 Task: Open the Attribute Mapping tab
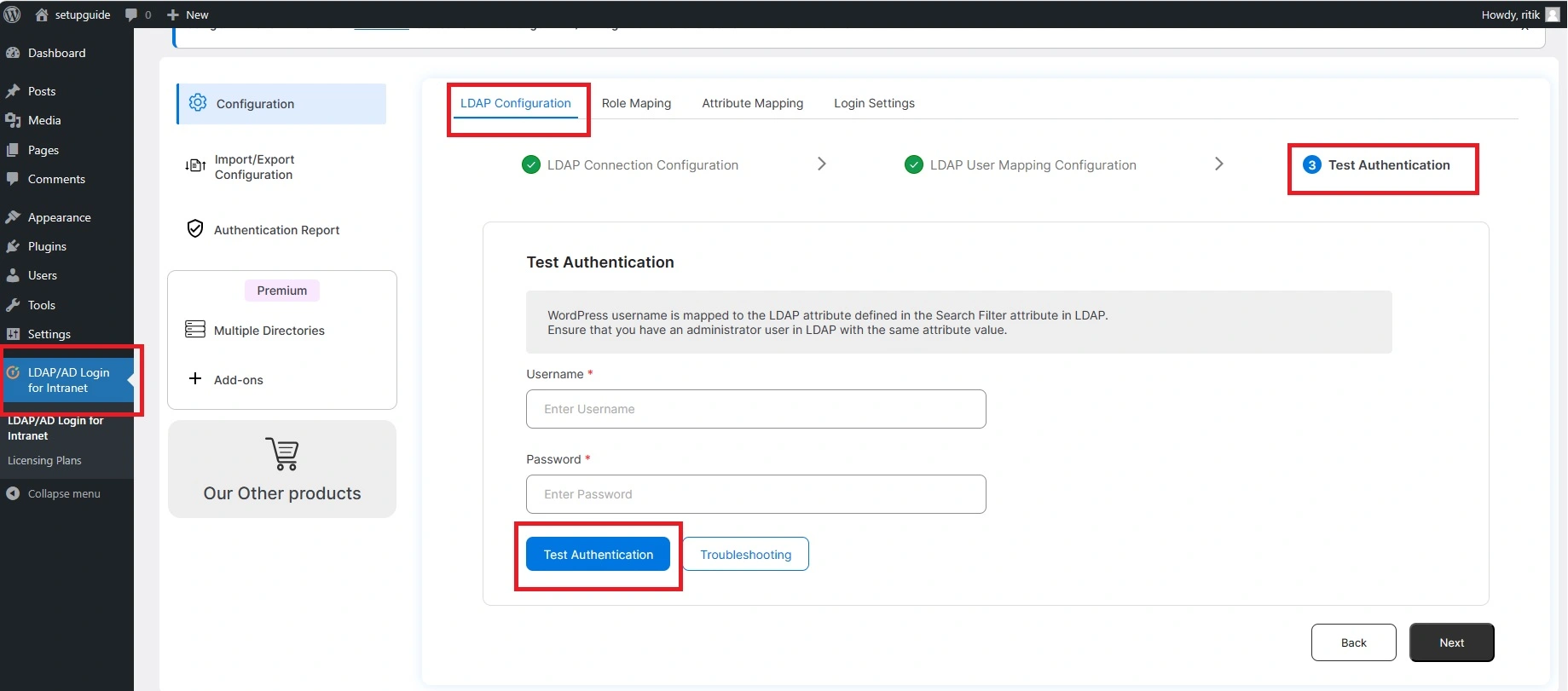(752, 103)
